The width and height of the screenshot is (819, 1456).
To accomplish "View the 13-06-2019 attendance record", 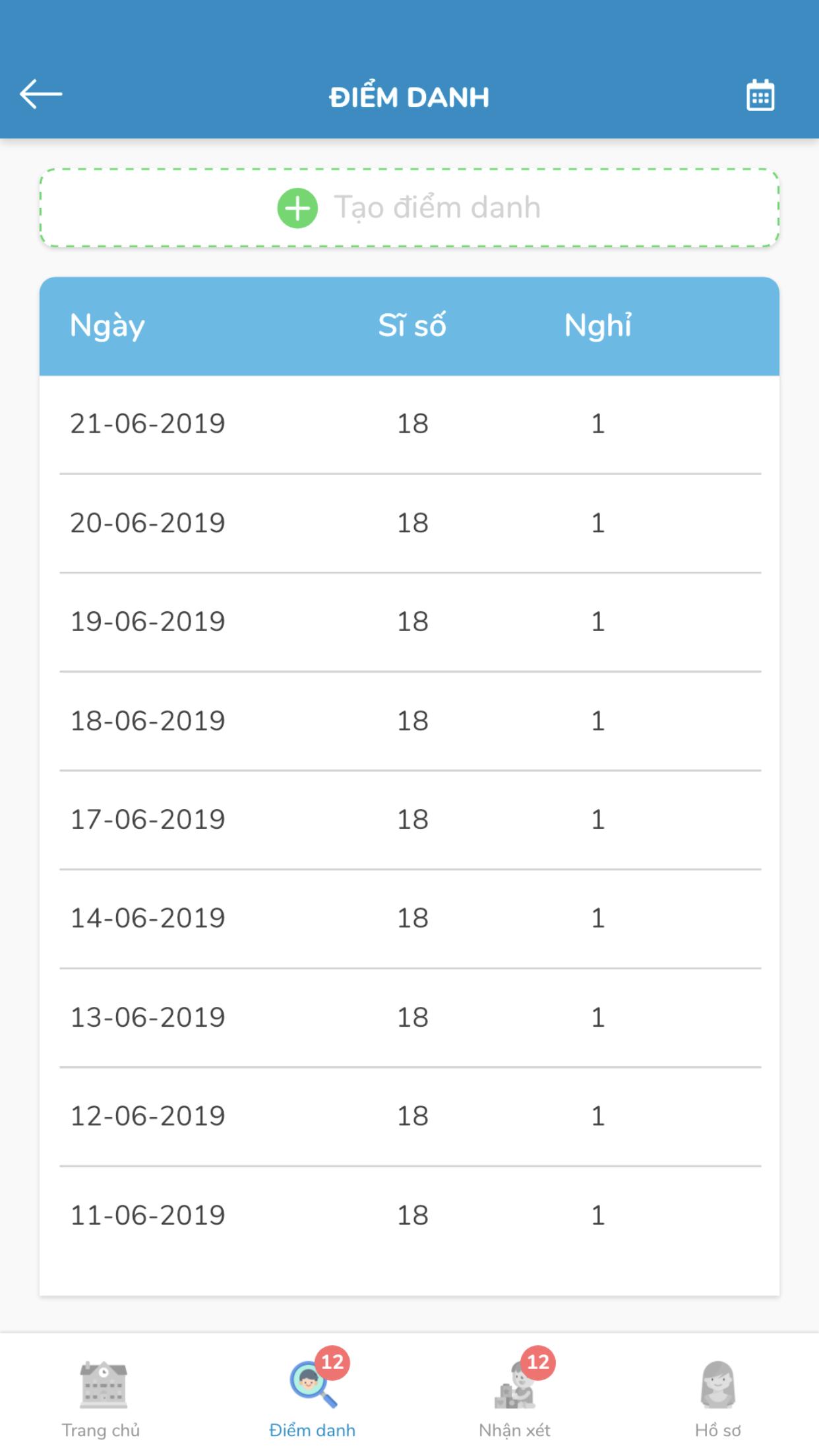I will 409,1017.
